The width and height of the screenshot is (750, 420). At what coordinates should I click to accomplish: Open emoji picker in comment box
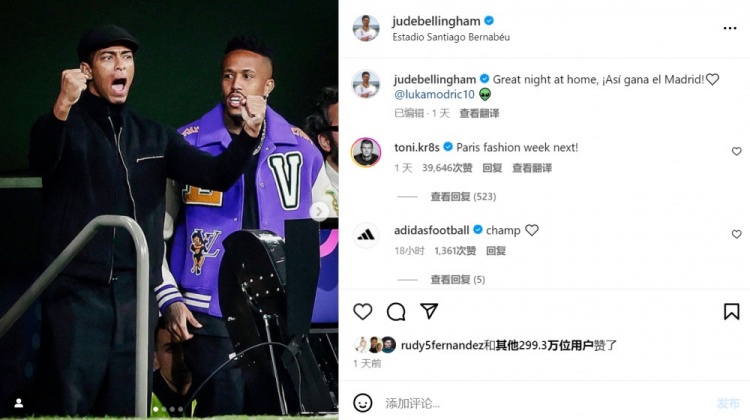(363, 403)
